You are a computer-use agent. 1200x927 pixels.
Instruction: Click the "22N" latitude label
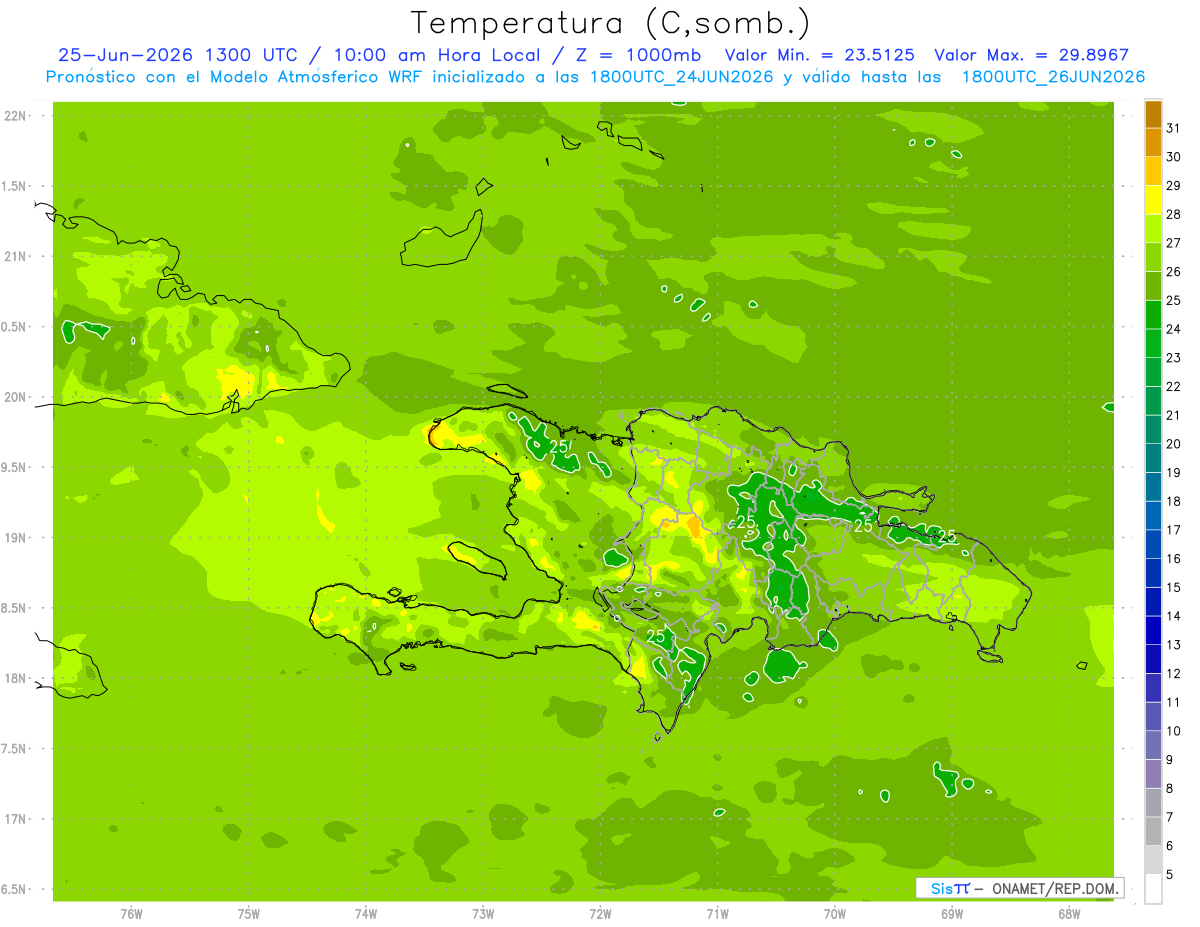click(15, 115)
